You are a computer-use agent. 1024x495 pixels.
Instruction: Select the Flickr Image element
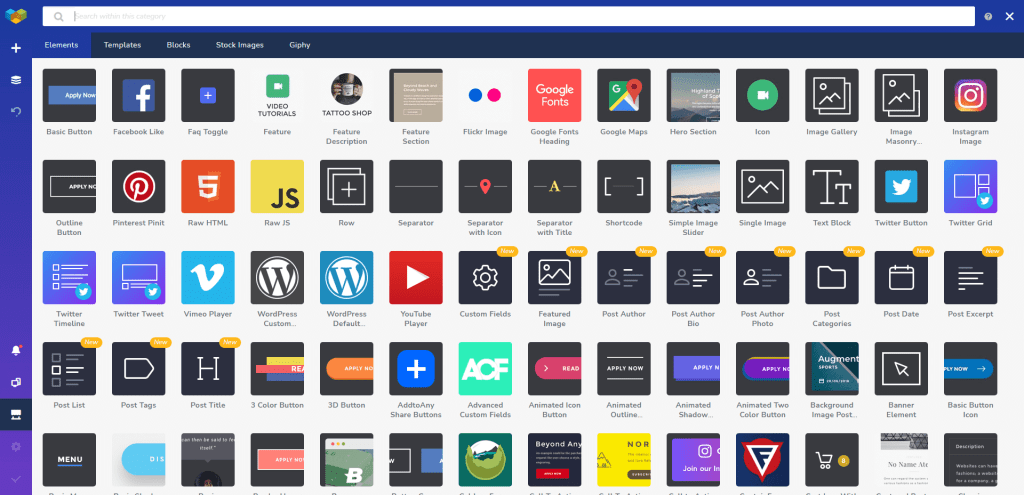(x=485, y=95)
